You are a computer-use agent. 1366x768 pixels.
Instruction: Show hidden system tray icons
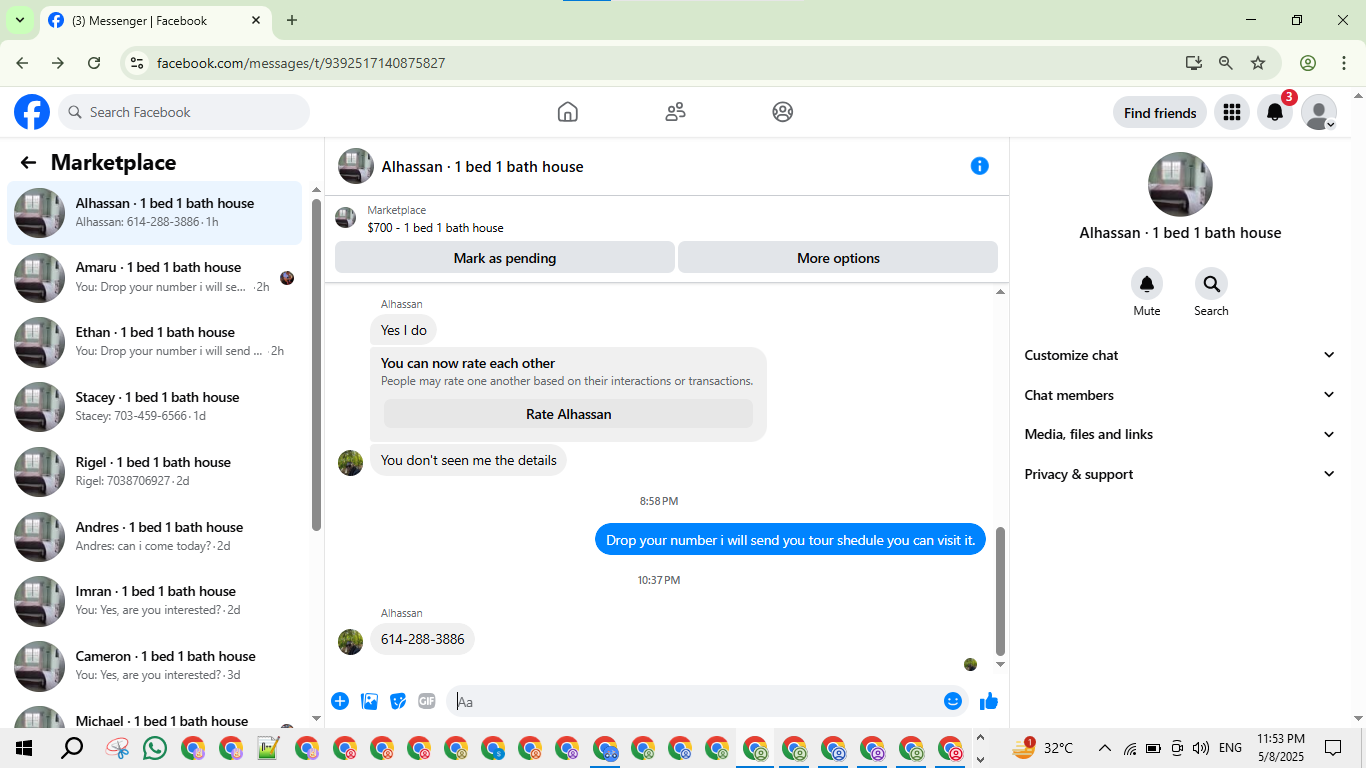click(x=1105, y=748)
